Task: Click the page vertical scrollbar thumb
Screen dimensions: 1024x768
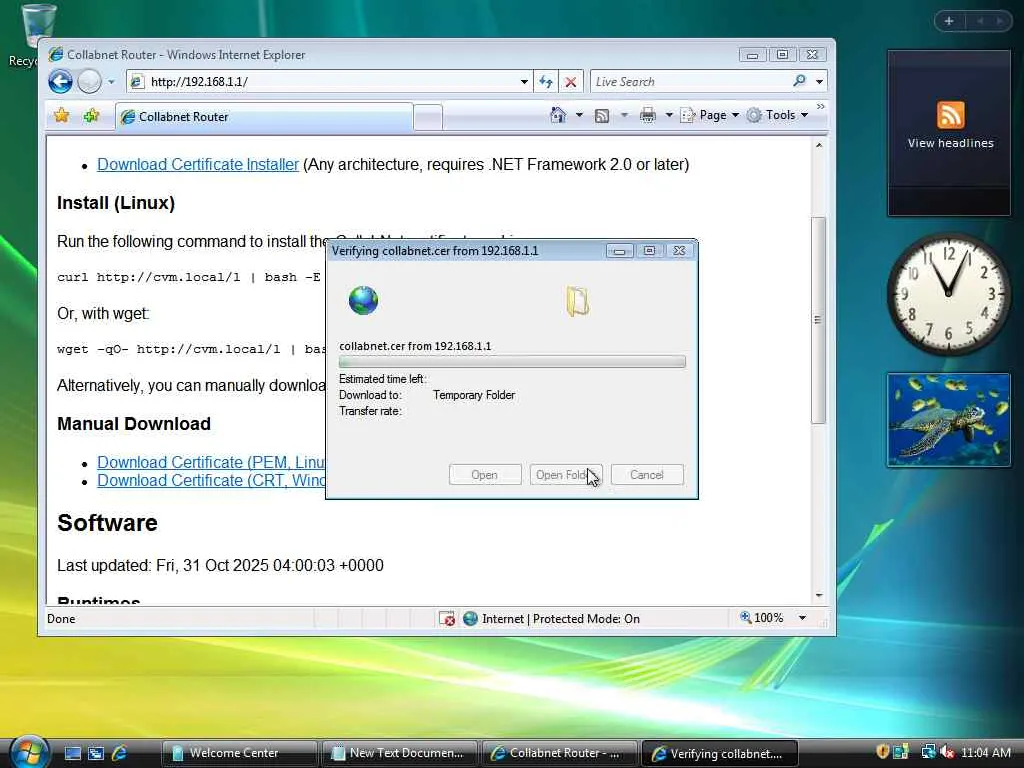Action: coord(818,320)
